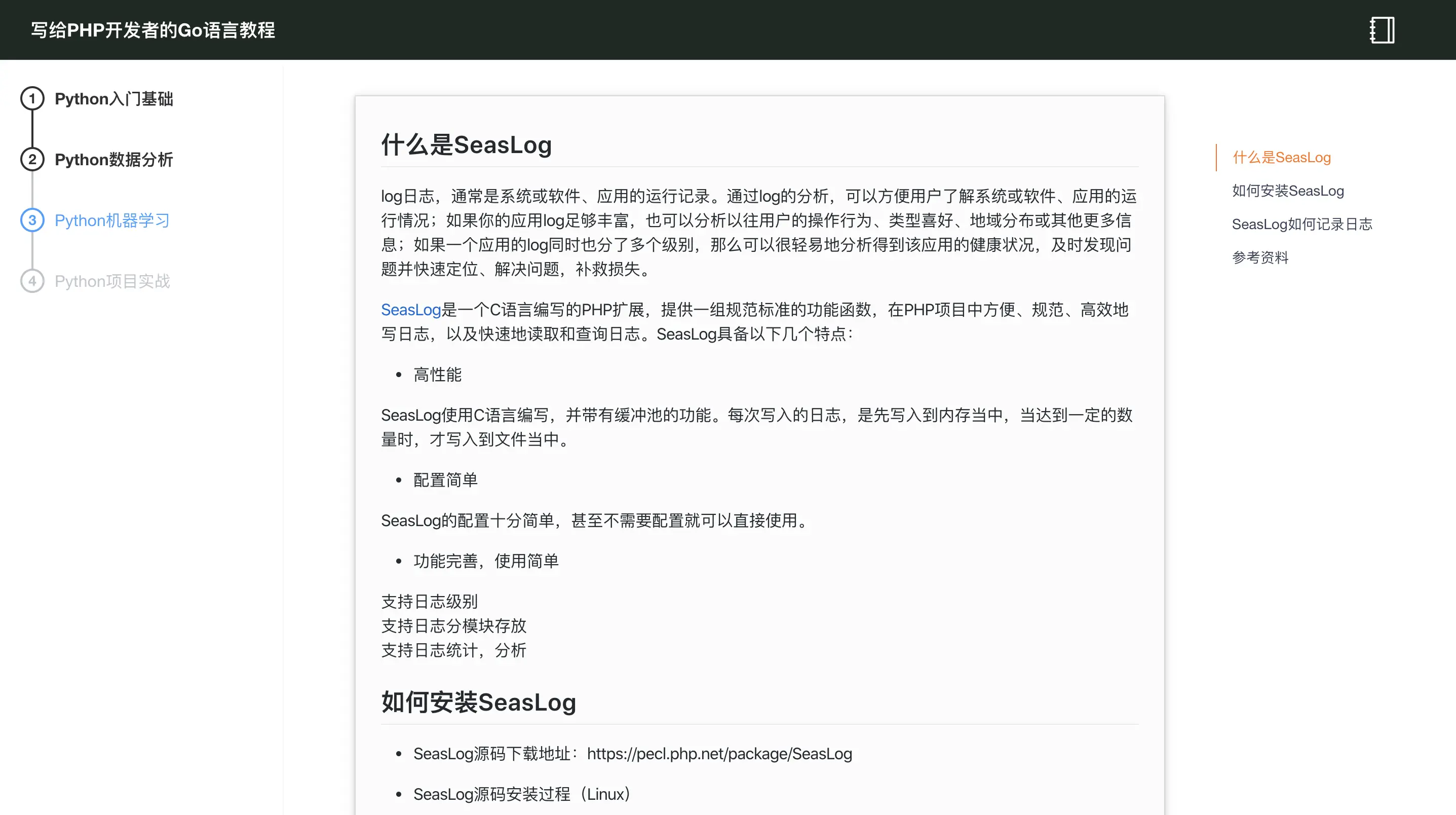The image size is (1456, 815).
Task: Jump to SeasLog如何记录日志 in the table of contents
Action: tap(1301, 224)
